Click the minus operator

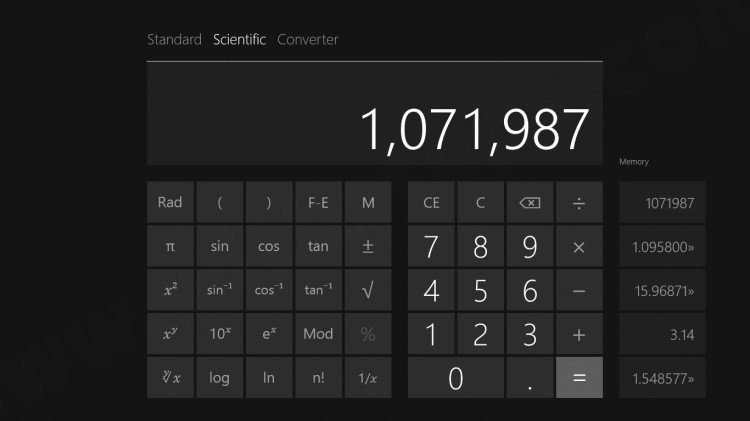pos(579,290)
